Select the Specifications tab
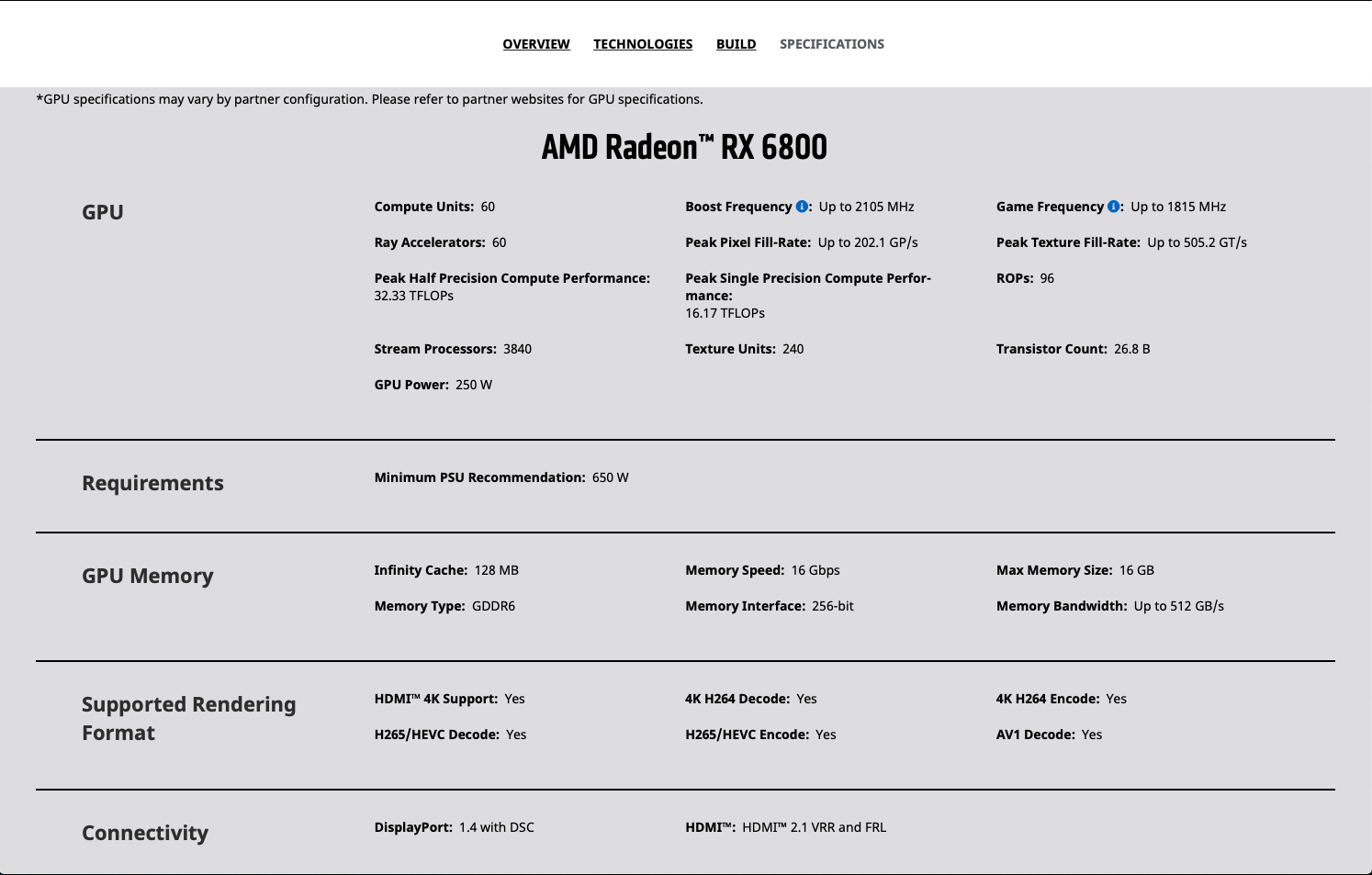Viewport: 1372px width, 875px height. [832, 44]
